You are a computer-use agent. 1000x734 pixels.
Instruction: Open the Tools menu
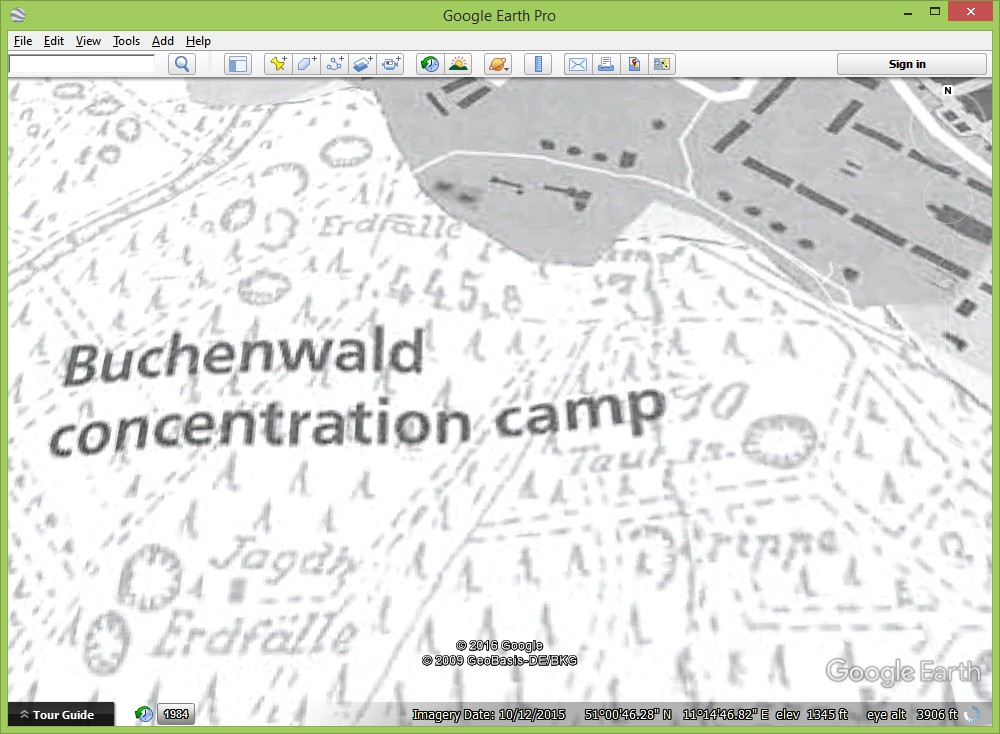tap(126, 41)
